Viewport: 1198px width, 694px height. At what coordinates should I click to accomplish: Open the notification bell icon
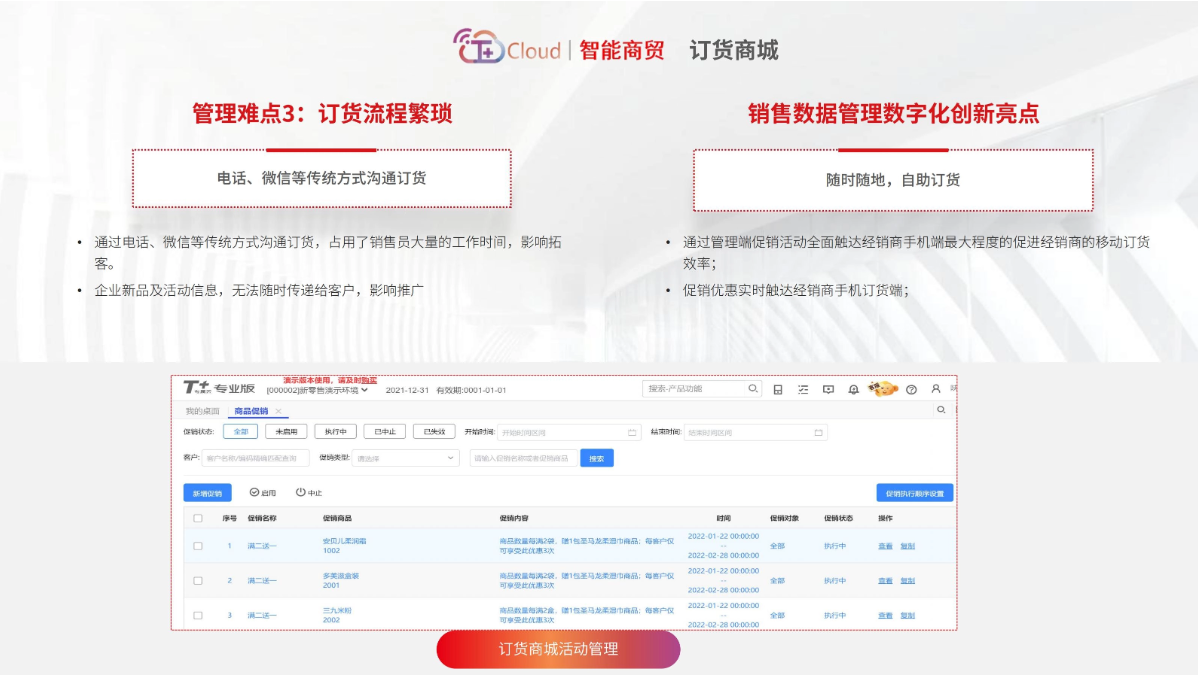pos(853,389)
